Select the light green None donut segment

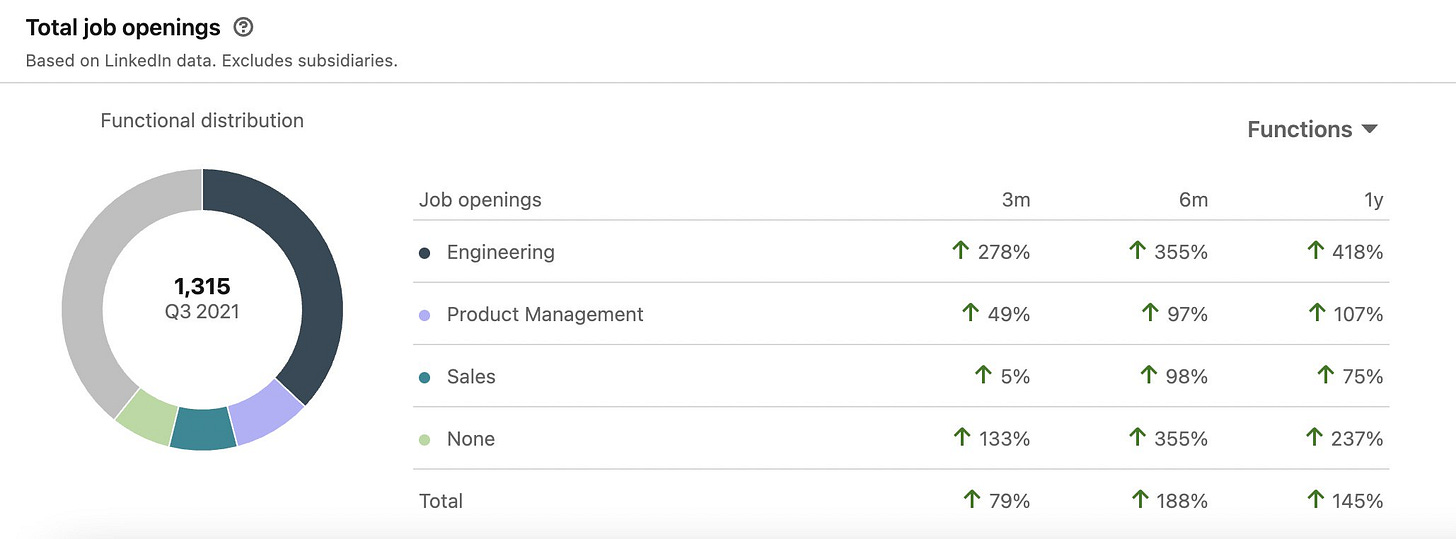click(147, 415)
